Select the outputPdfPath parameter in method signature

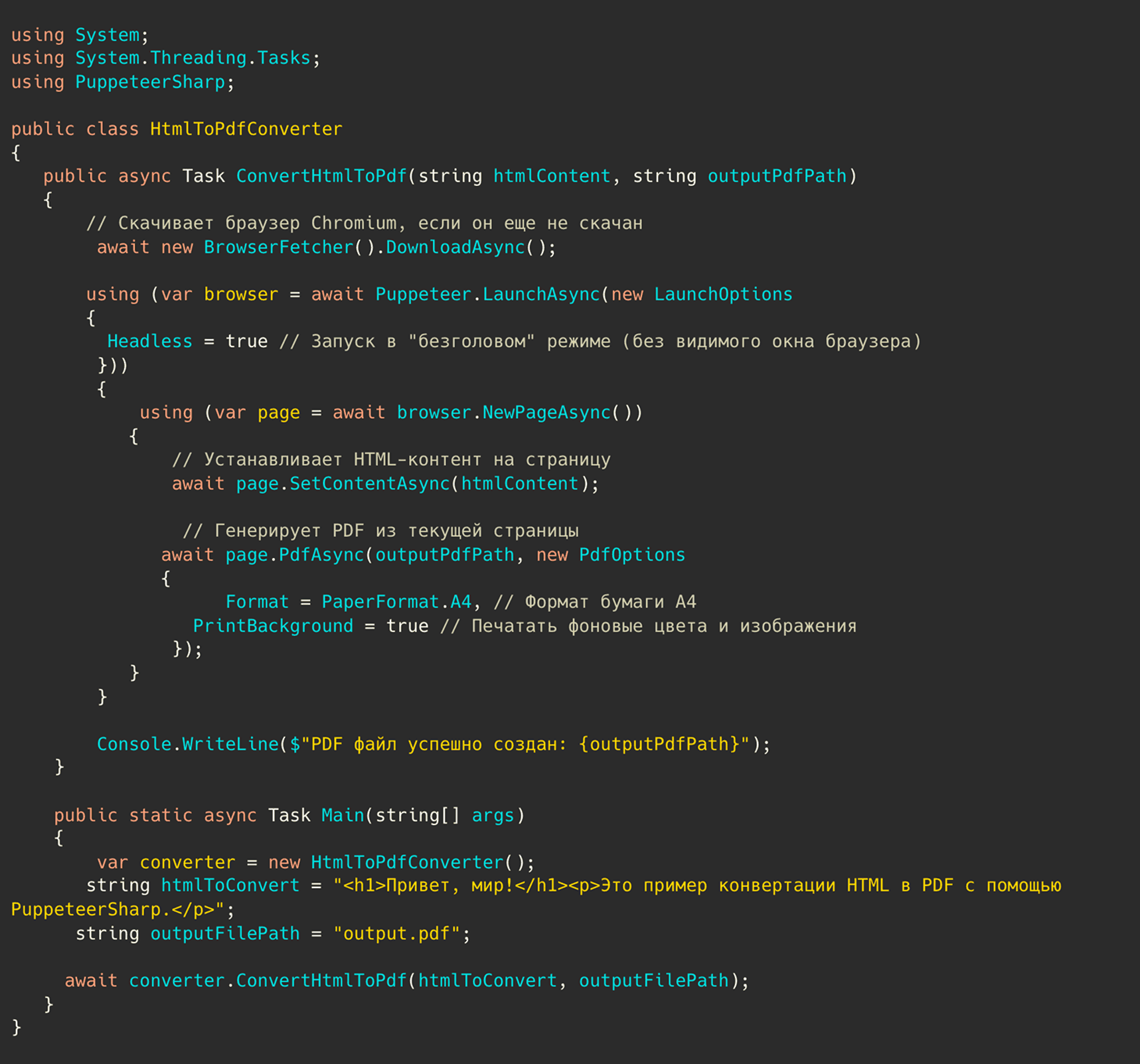click(777, 176)
